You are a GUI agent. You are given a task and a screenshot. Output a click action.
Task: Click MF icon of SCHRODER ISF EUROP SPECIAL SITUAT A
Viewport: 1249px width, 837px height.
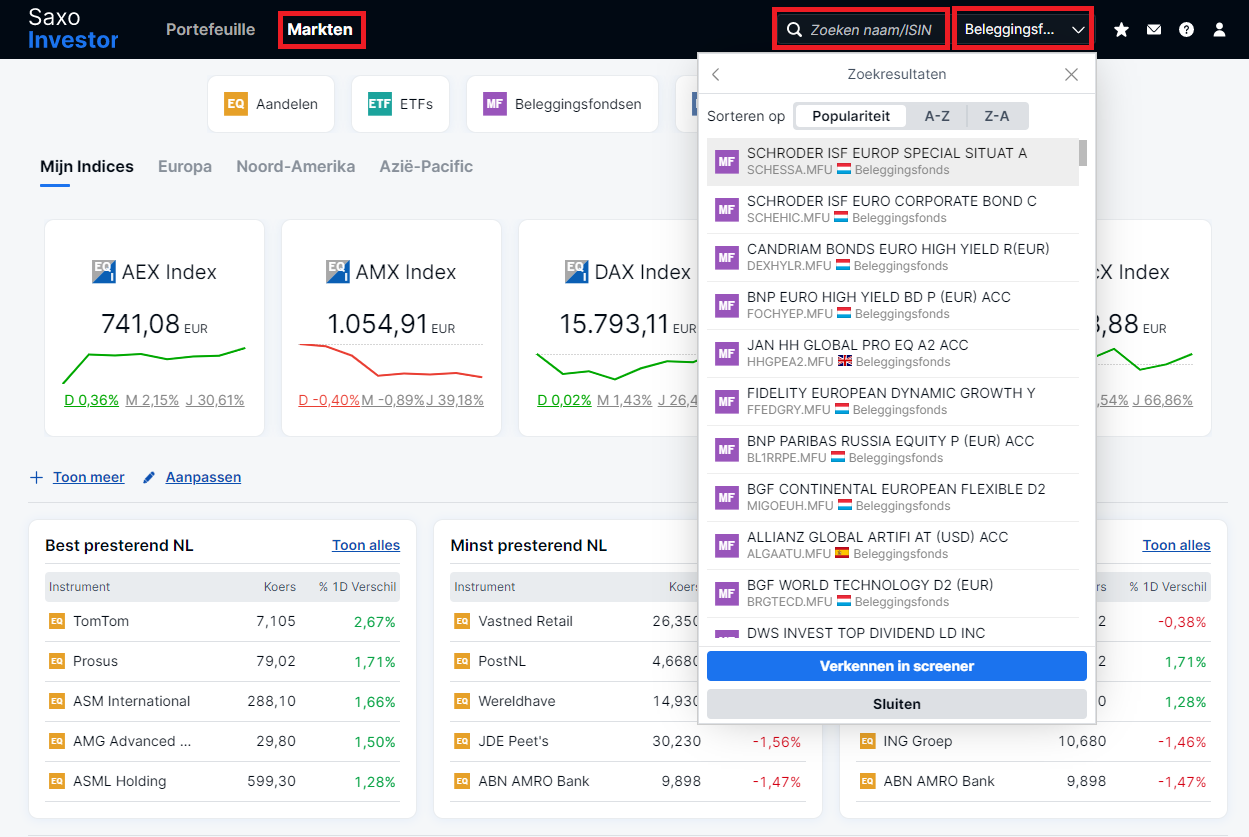tap(727, 161)
